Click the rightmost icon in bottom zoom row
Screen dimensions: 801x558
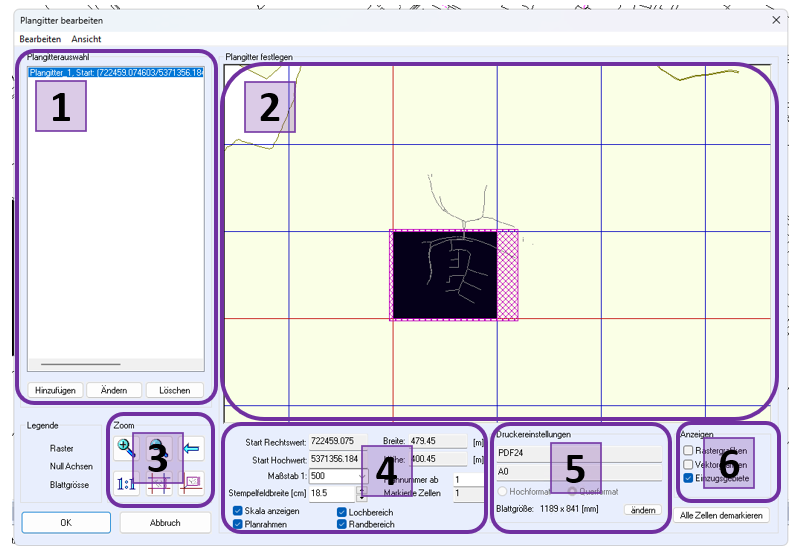click(x=191, y=483)
